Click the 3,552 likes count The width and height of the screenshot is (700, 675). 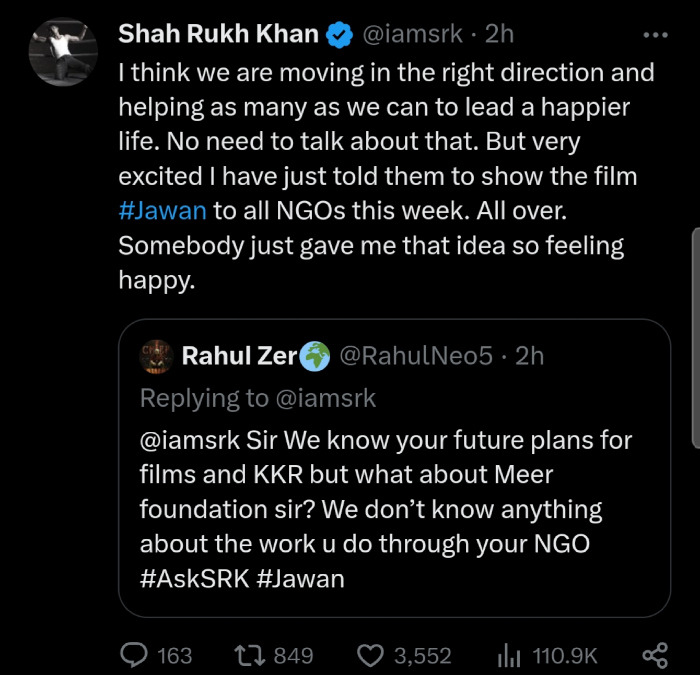point(422,655)
